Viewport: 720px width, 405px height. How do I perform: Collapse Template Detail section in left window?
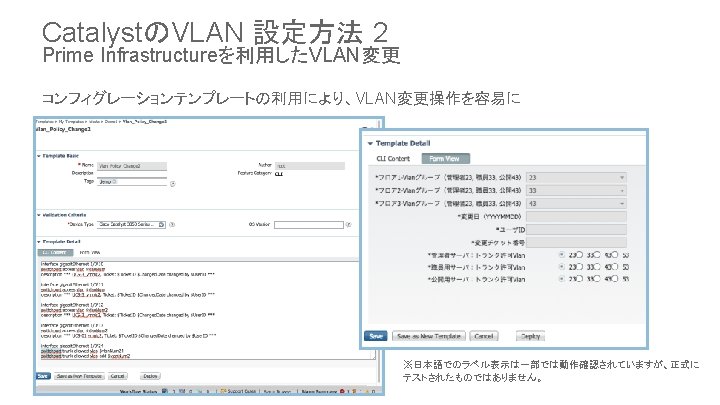(x=39, y=242)
